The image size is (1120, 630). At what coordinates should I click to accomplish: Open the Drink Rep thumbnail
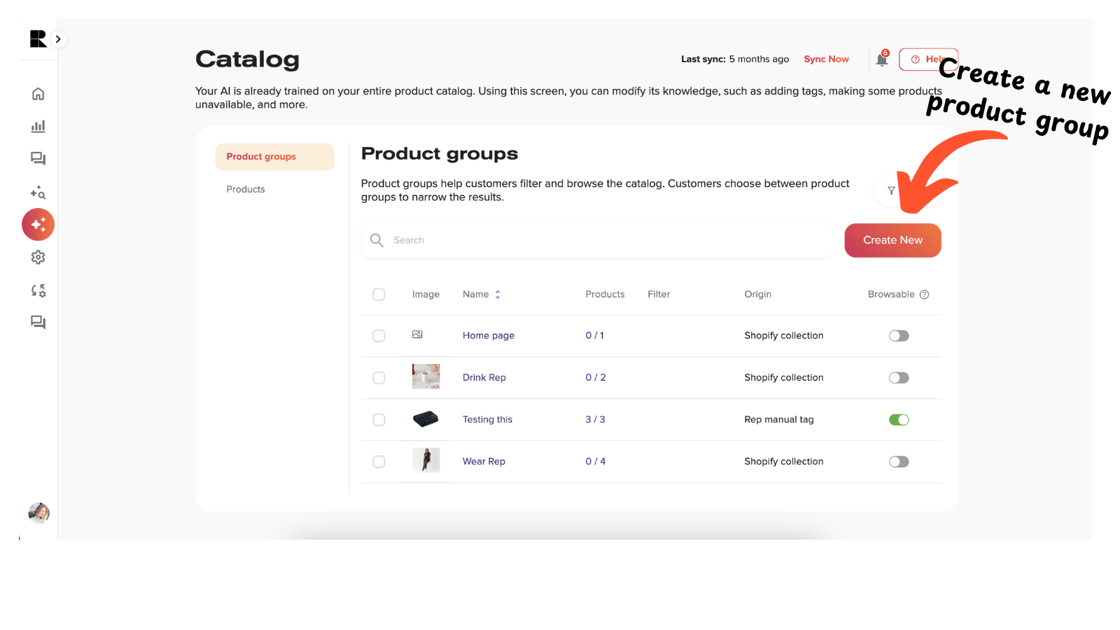[x=426, y=376]
